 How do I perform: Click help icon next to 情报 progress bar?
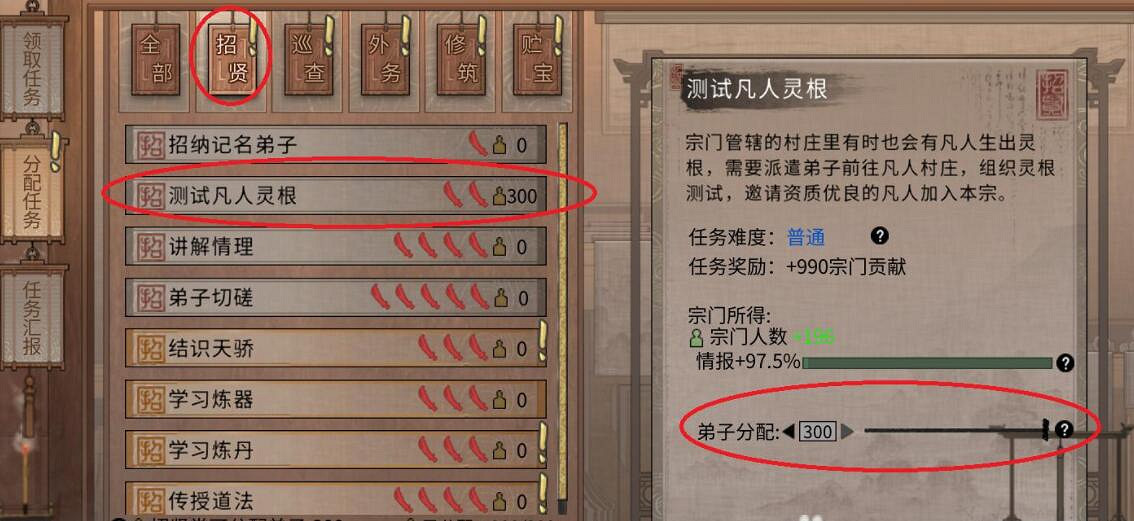pyautogui.click(x=1065, y=363)
